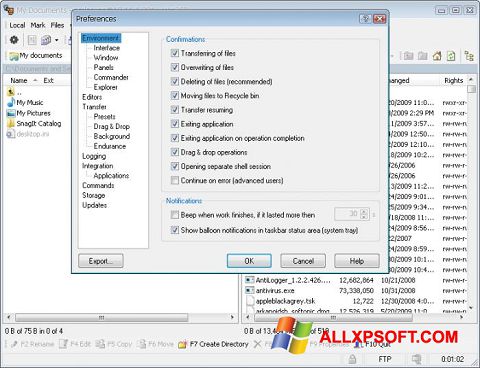Uncheck Transferring of files confirmation
The height and width of the screenshot is (368, 480).
coord(175,53)
